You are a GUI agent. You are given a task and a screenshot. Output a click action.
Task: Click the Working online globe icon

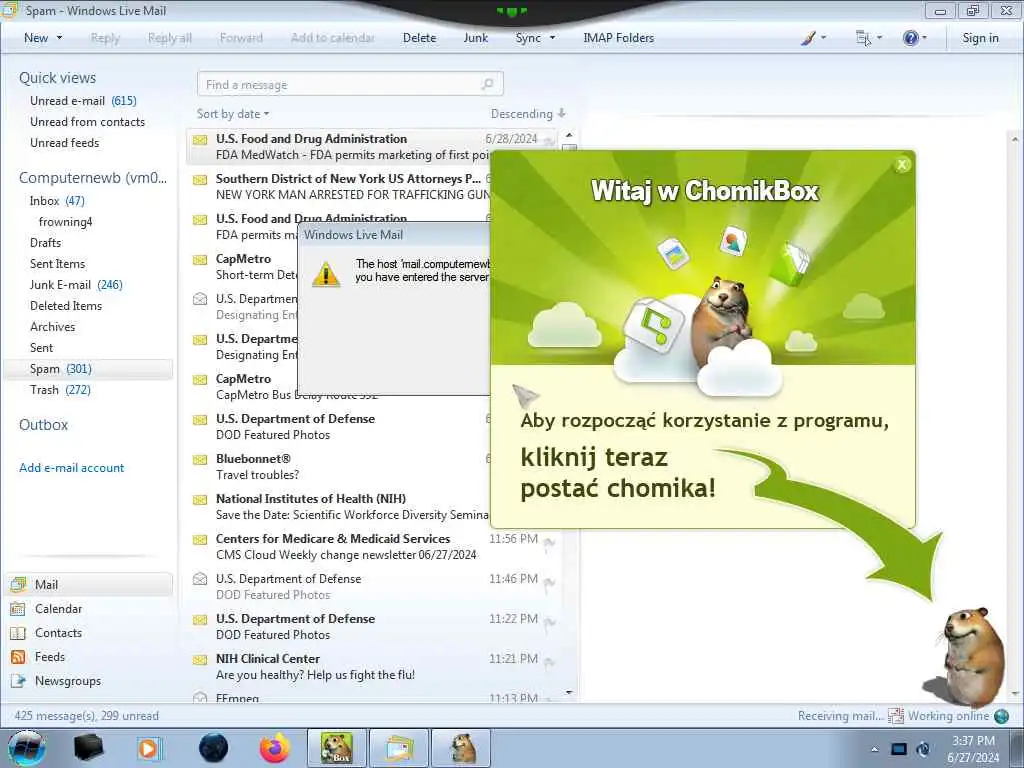1001,716
